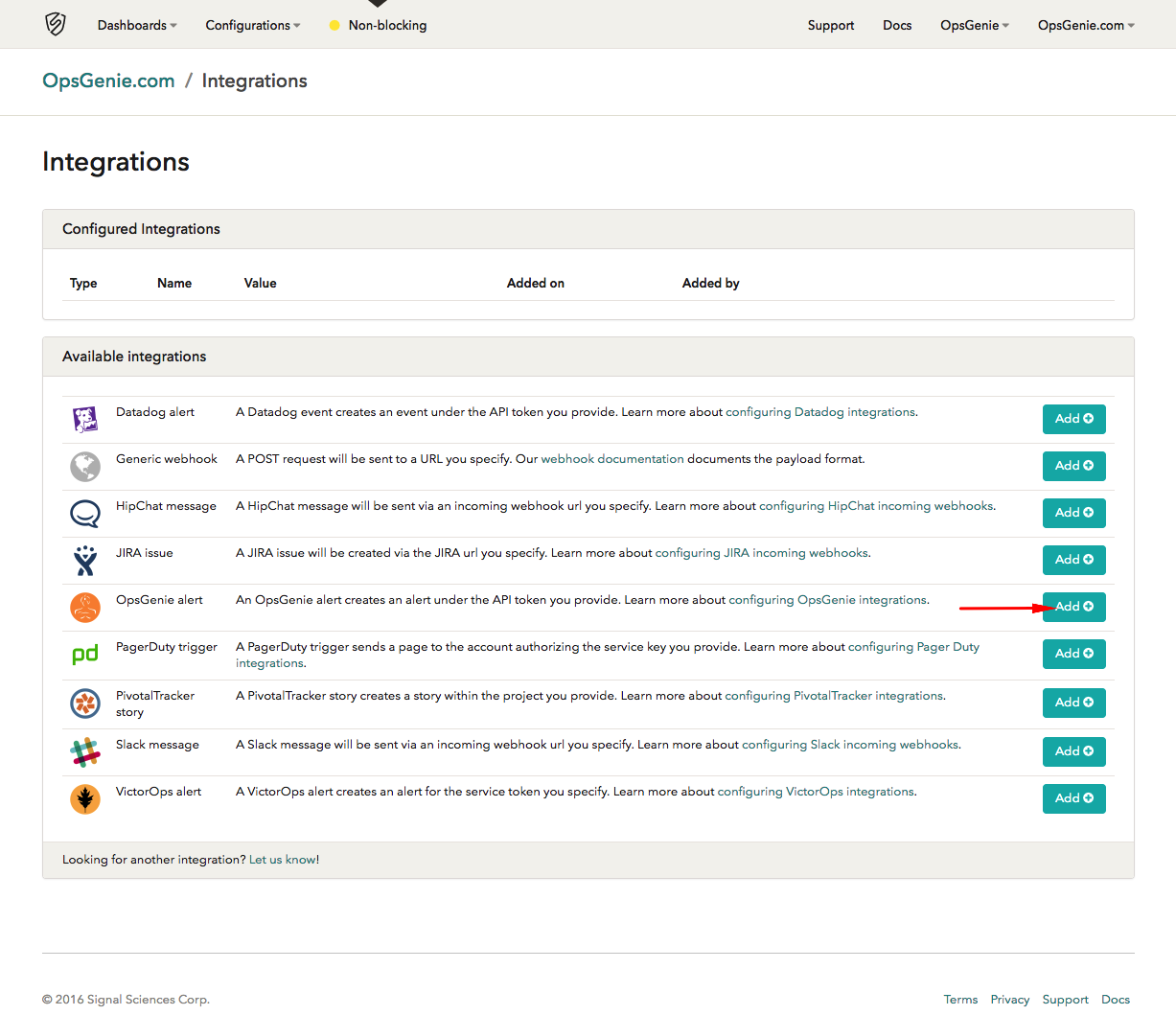Open the webhook documentation link
The image size is (1176, 1015).
pos(612,459)
